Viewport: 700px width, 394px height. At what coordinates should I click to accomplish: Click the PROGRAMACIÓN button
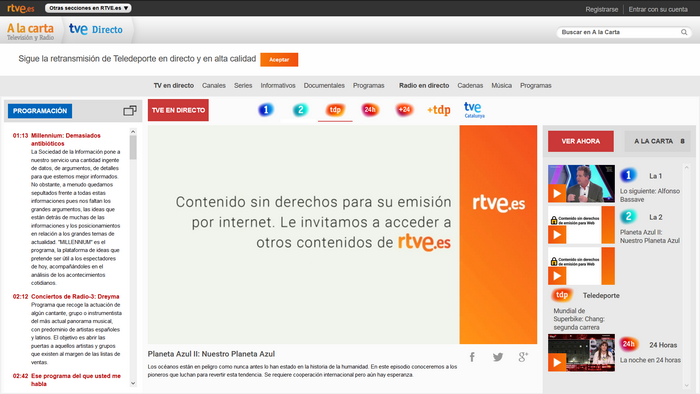coord(40,111)
